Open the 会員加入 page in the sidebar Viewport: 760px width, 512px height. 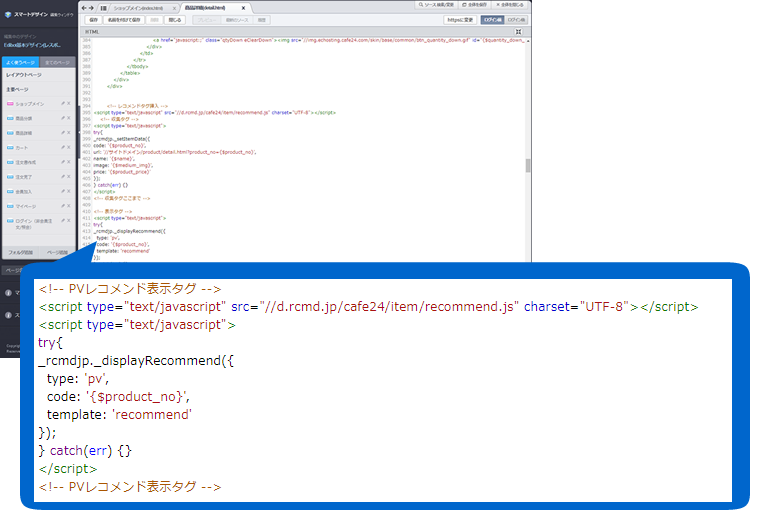(24, 192)
